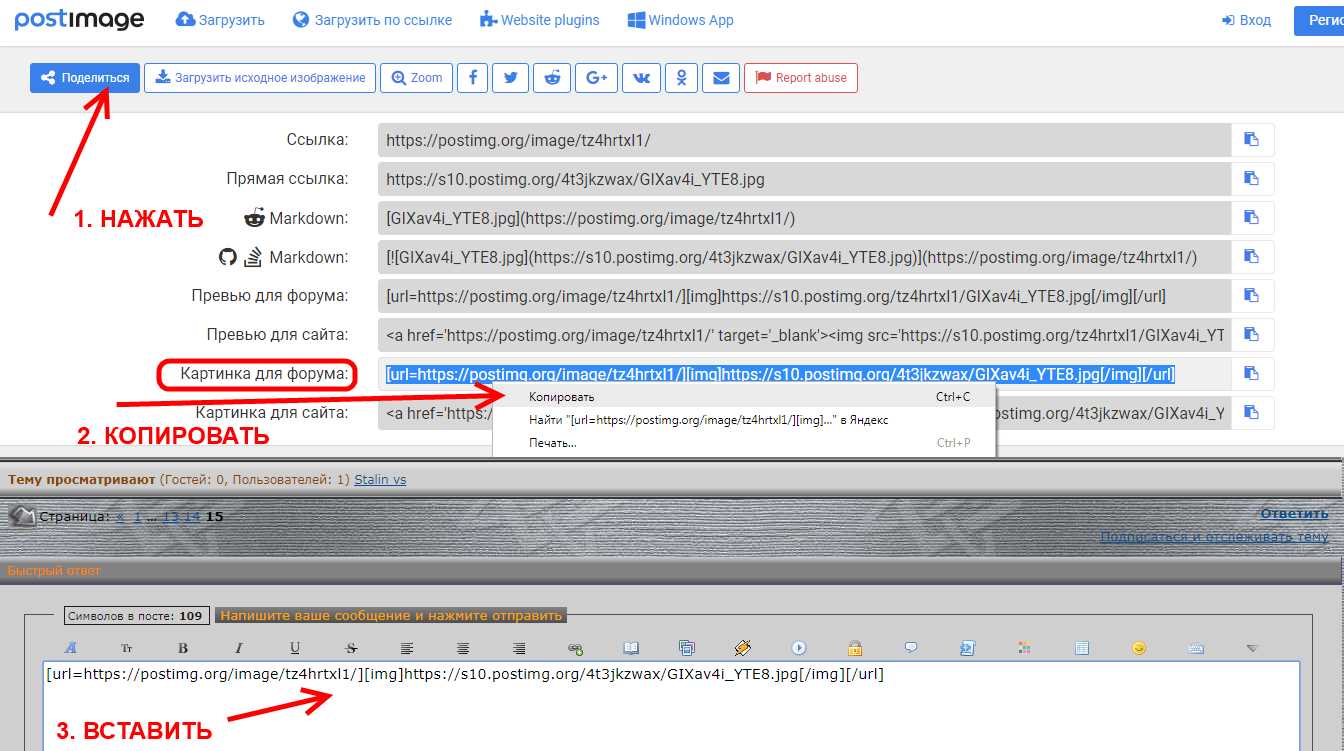Expand extra editor tools down arrow
The image size is (1344, 751).
1252,648
